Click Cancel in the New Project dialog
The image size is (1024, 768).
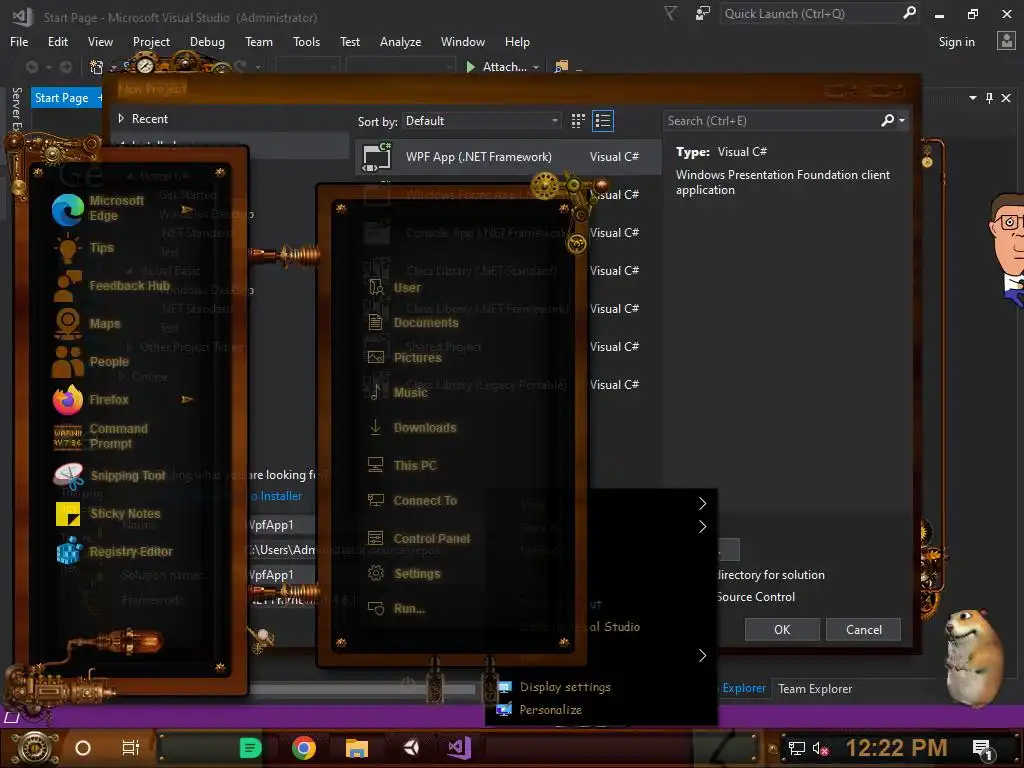click(863, 630)
